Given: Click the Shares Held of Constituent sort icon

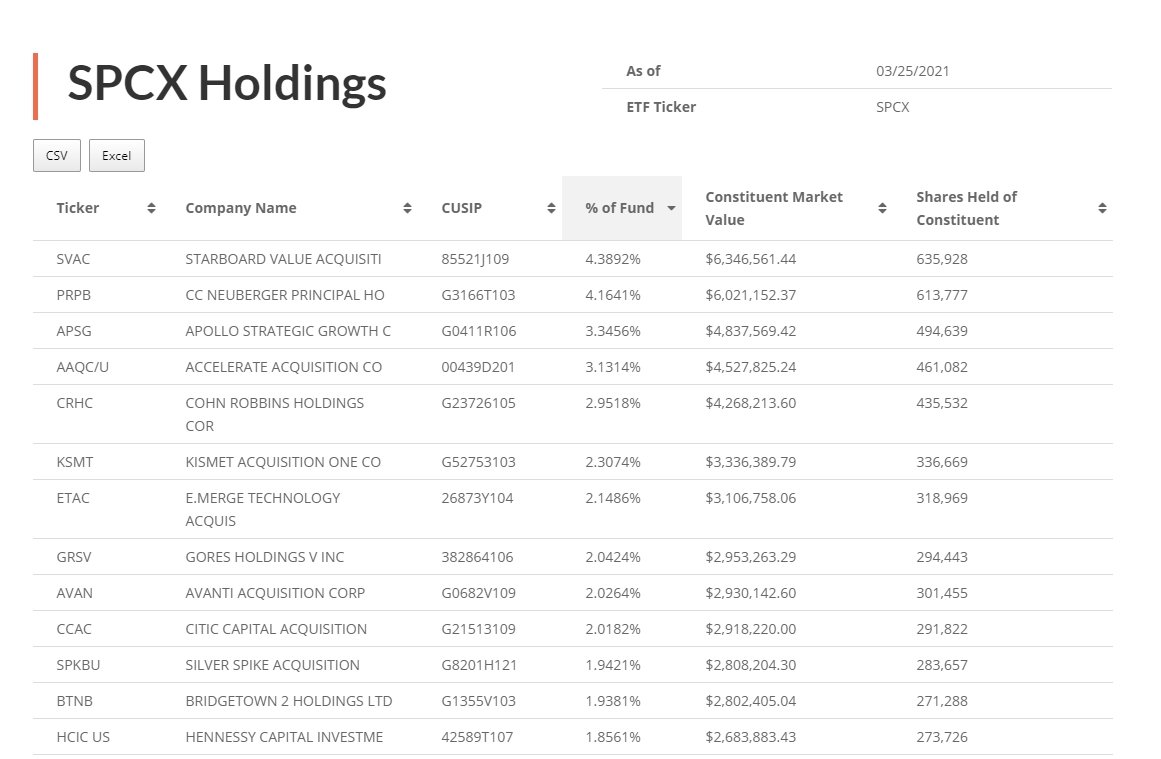Looking at the screenshot, I should pos(1101,208).
